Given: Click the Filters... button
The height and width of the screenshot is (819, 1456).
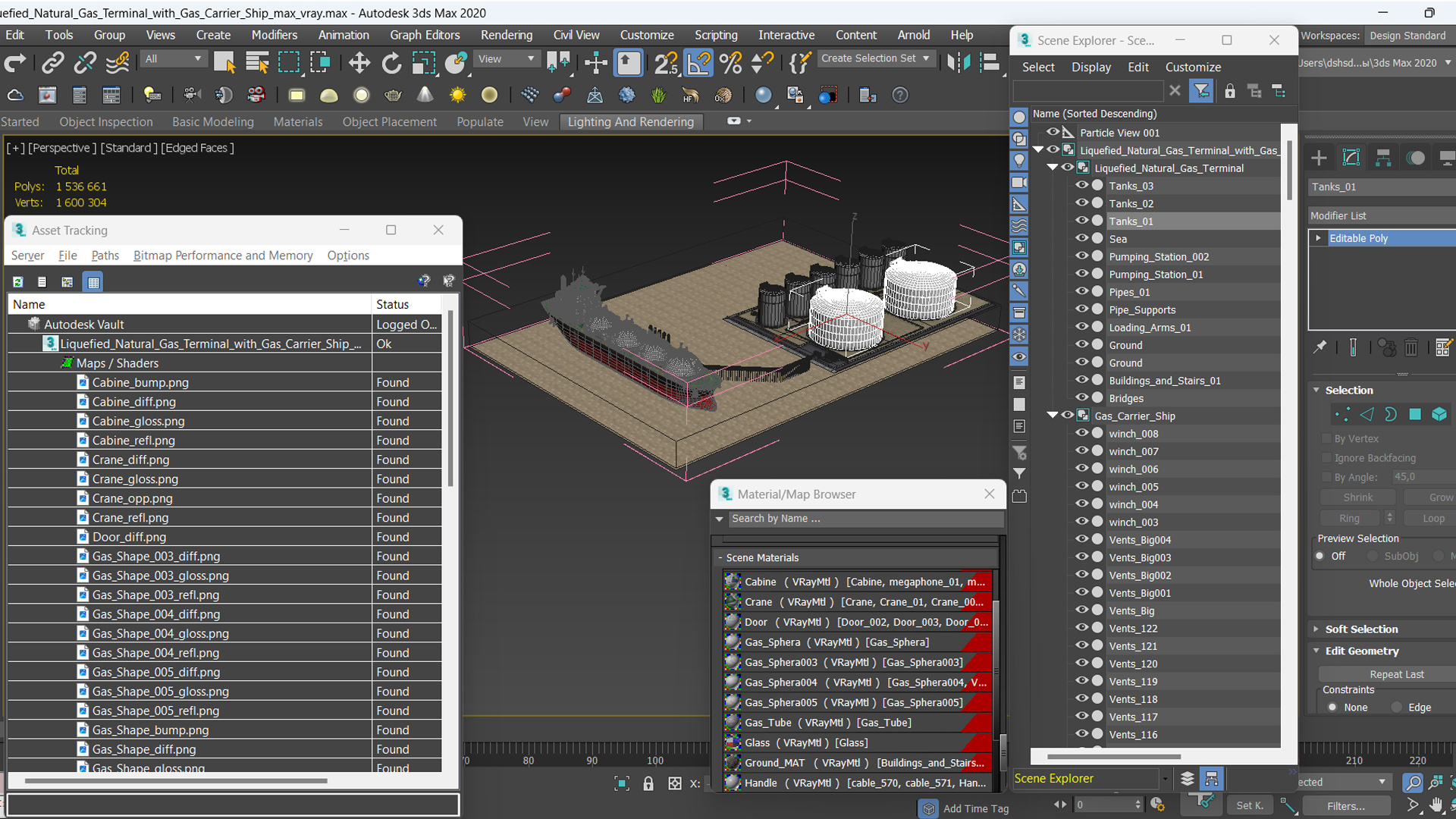Looking at the screenshot, I should [1346, 806].
